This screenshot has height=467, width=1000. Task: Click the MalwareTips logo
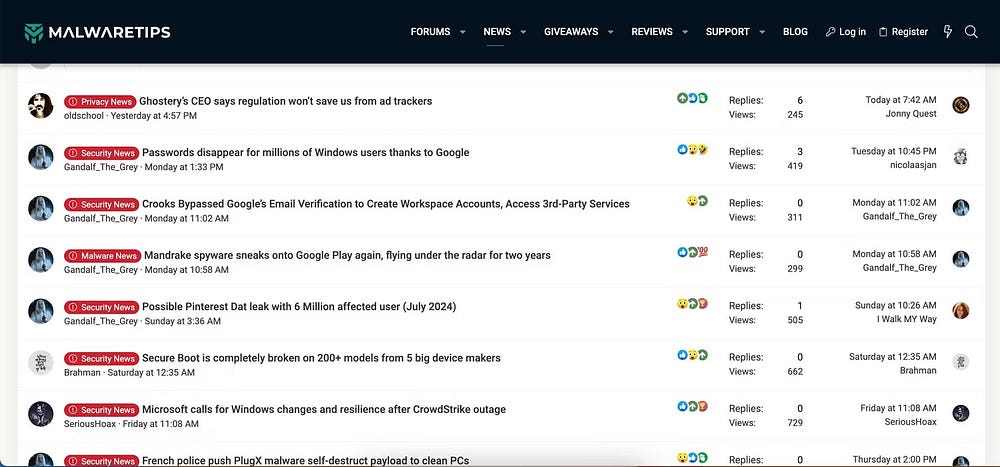(97, 32)
